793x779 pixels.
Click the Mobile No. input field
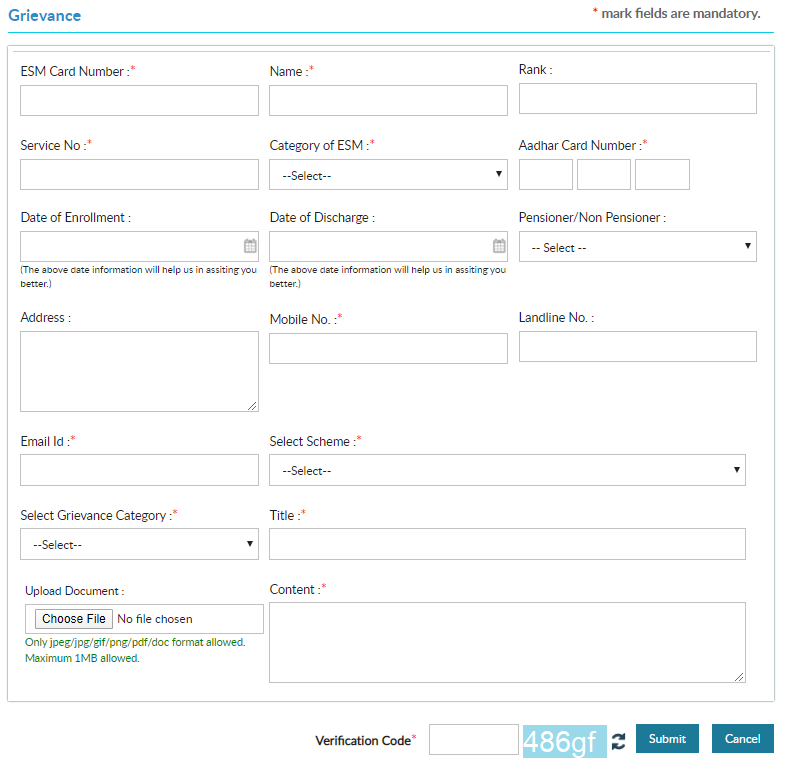(388, 348)
